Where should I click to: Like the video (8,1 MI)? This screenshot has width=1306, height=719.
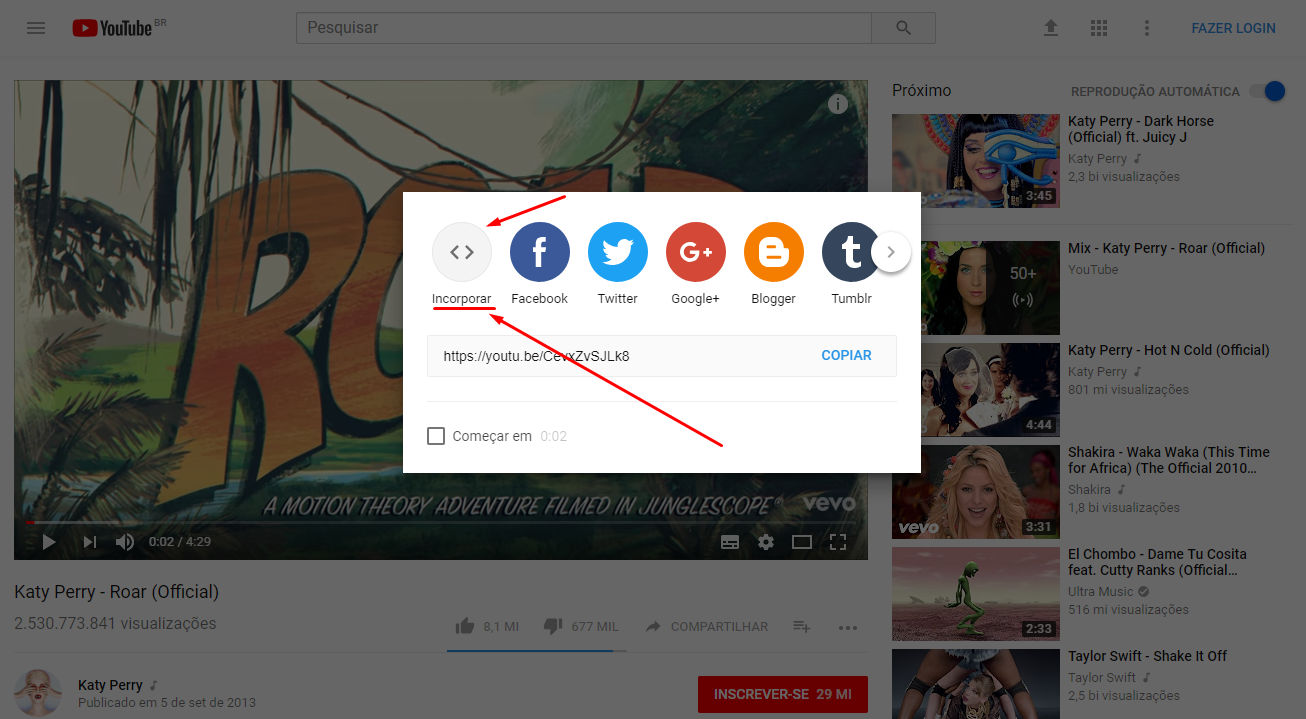click(487, 627)
